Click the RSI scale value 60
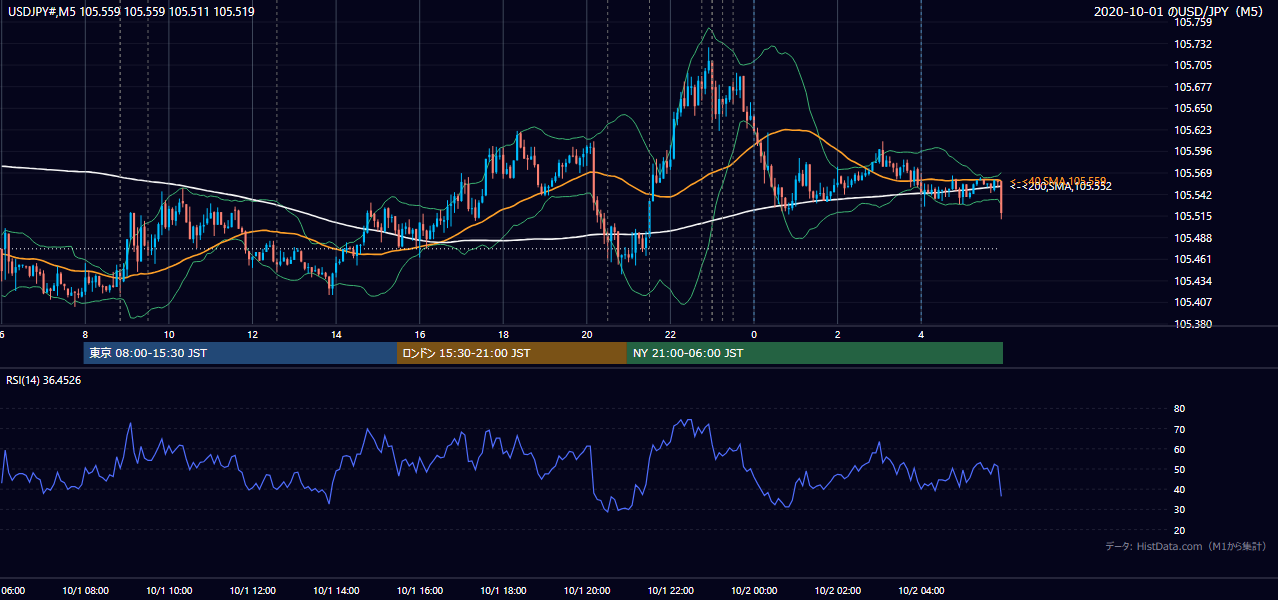The height and width of the screenshot is (600, 1278). (1179, 449)
